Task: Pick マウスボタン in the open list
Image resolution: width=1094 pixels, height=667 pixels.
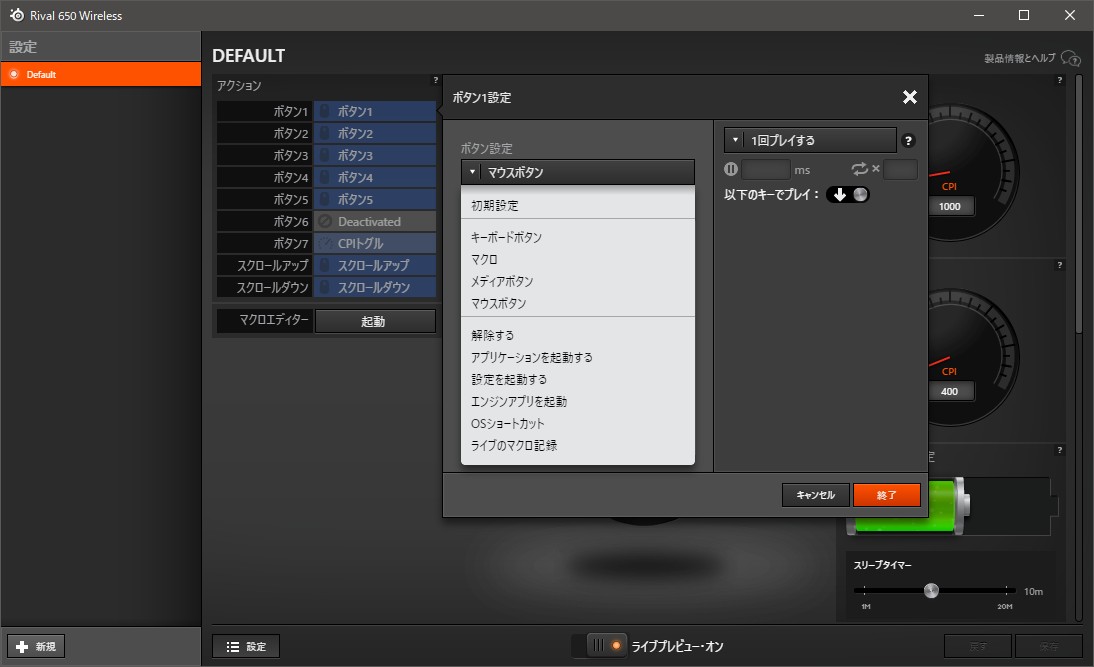Action: pyautogui.click(x=578, y=303)
